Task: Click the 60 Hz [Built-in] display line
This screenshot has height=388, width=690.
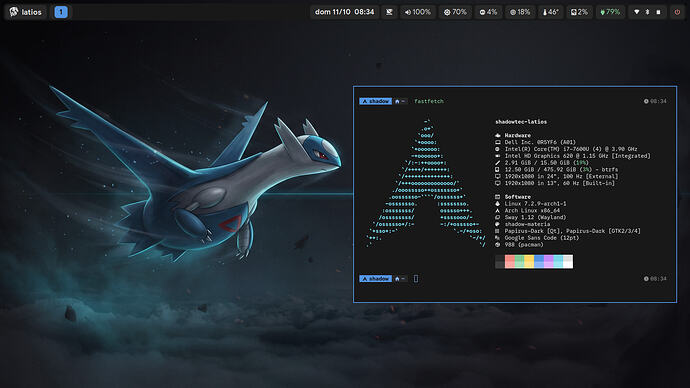Action: pyautogui.click(x=559, y=183)
